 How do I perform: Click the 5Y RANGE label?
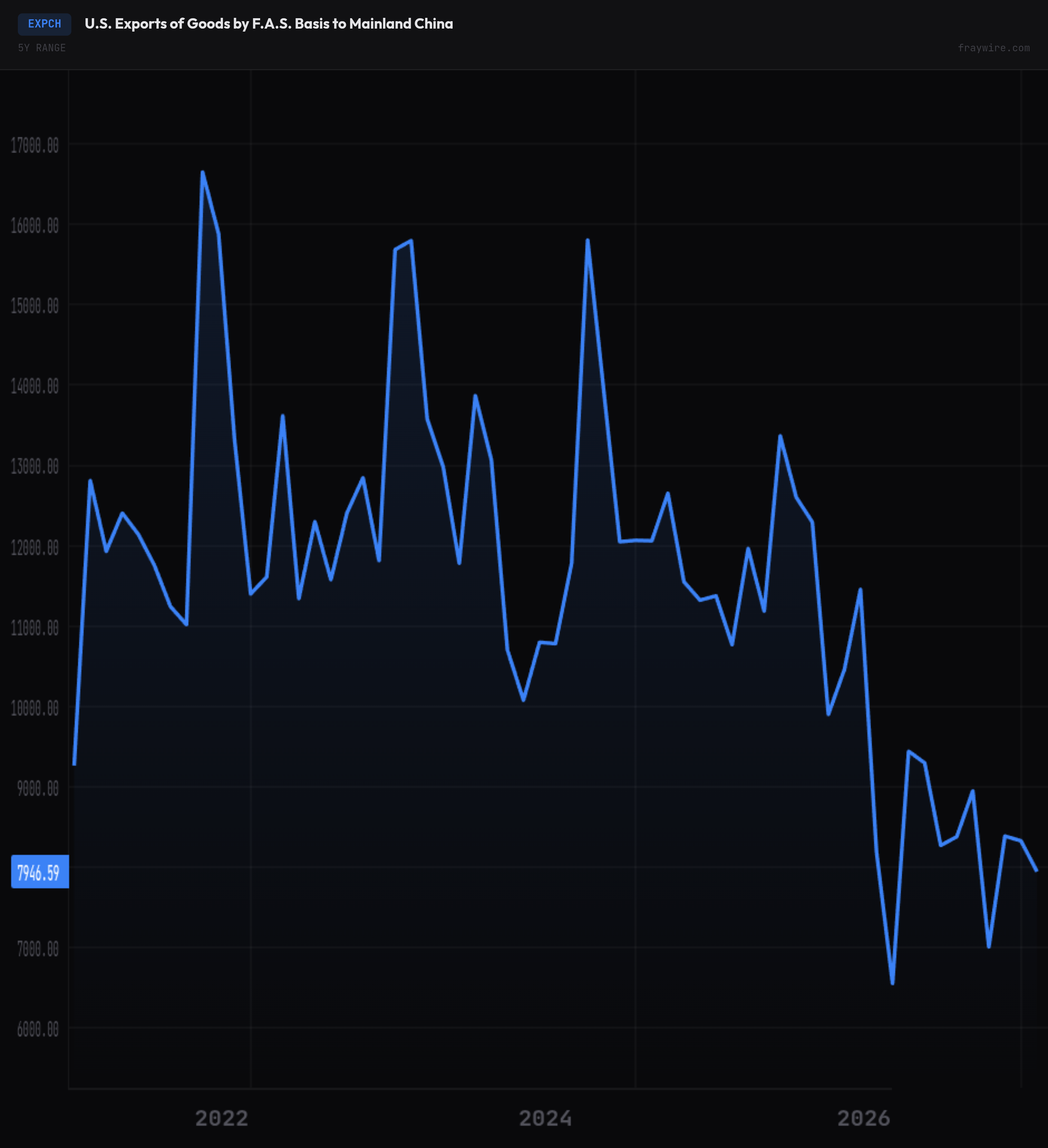click(x=42, y=48)
